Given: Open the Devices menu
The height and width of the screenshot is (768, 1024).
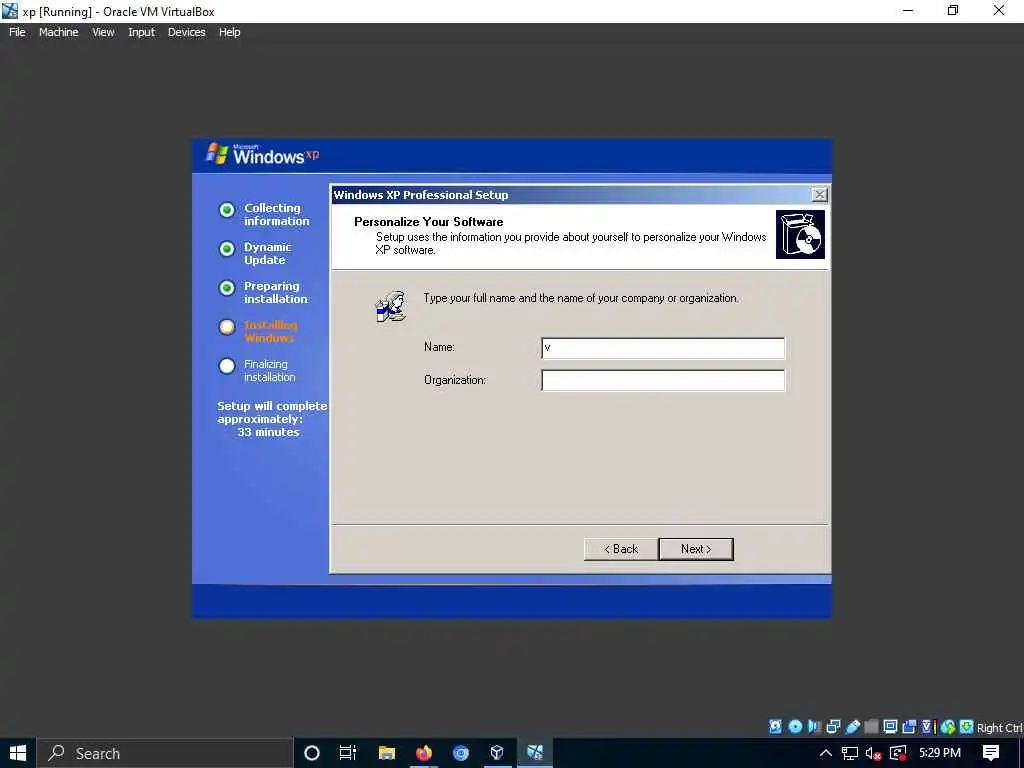Looking at the screenshot, I should (186, 32).
